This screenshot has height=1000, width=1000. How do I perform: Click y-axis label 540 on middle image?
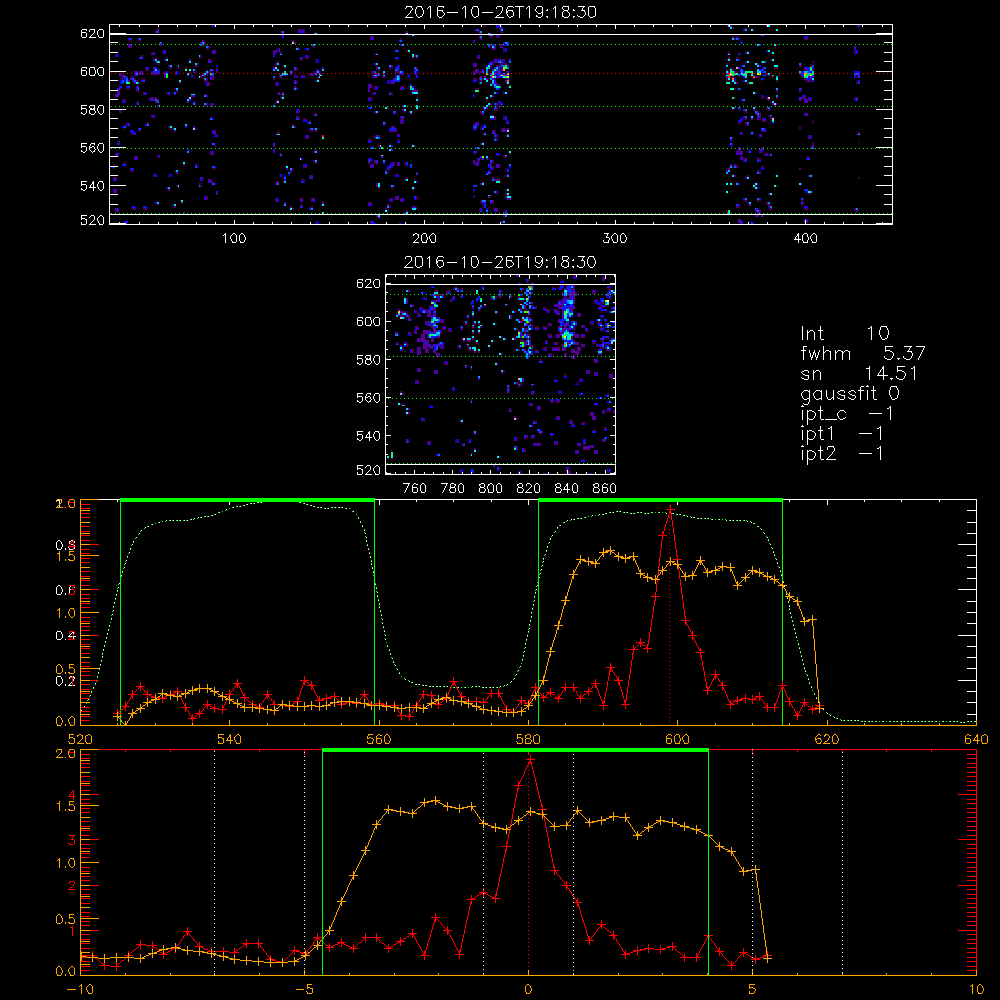[369, 436]
